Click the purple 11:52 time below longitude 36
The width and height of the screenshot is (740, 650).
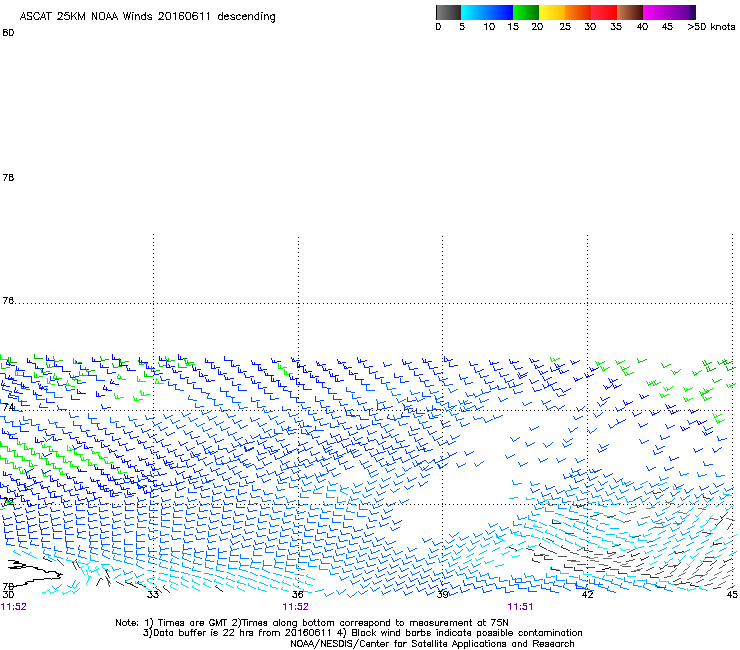click(x=295, y=607)
